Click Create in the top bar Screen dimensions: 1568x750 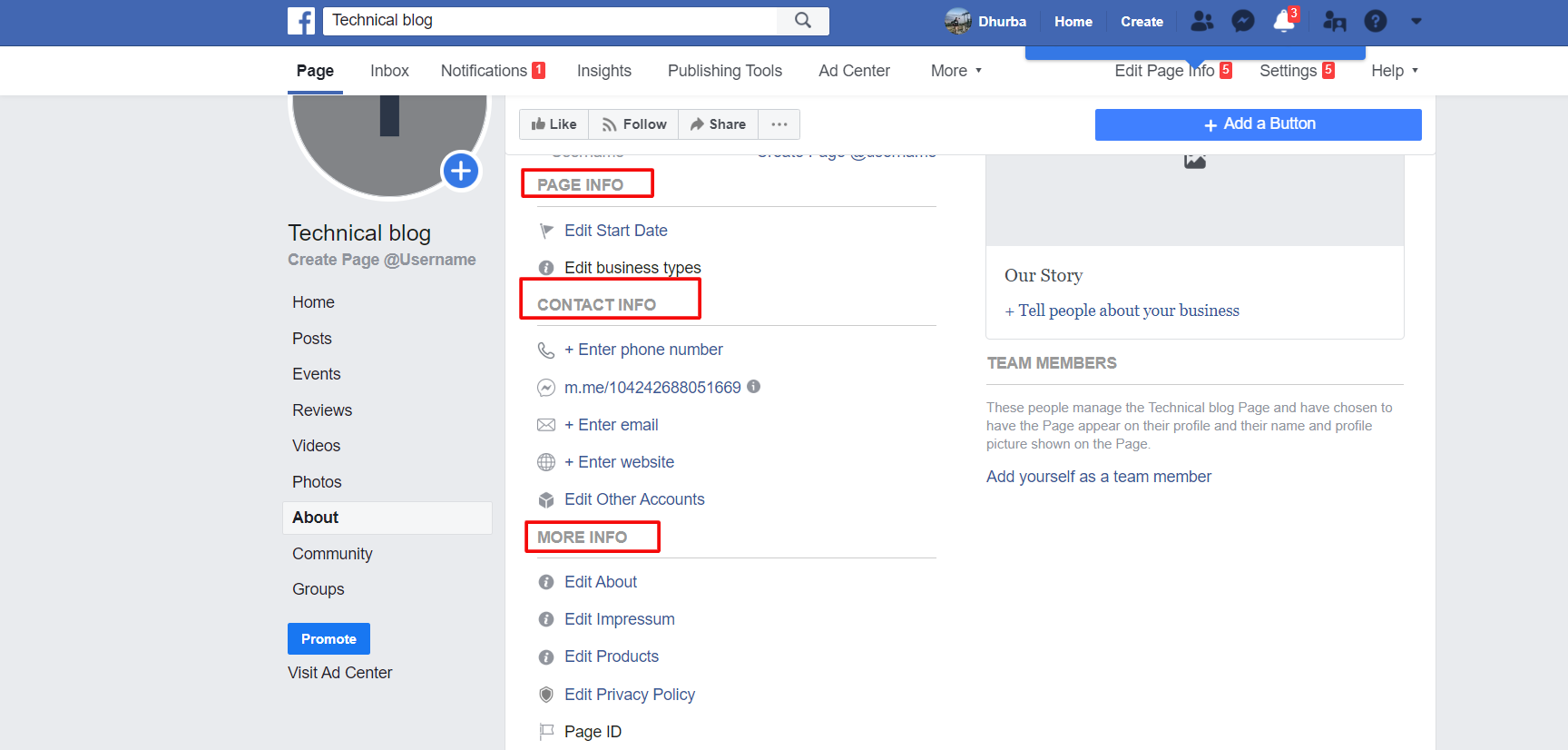[x=1142, y=21]
